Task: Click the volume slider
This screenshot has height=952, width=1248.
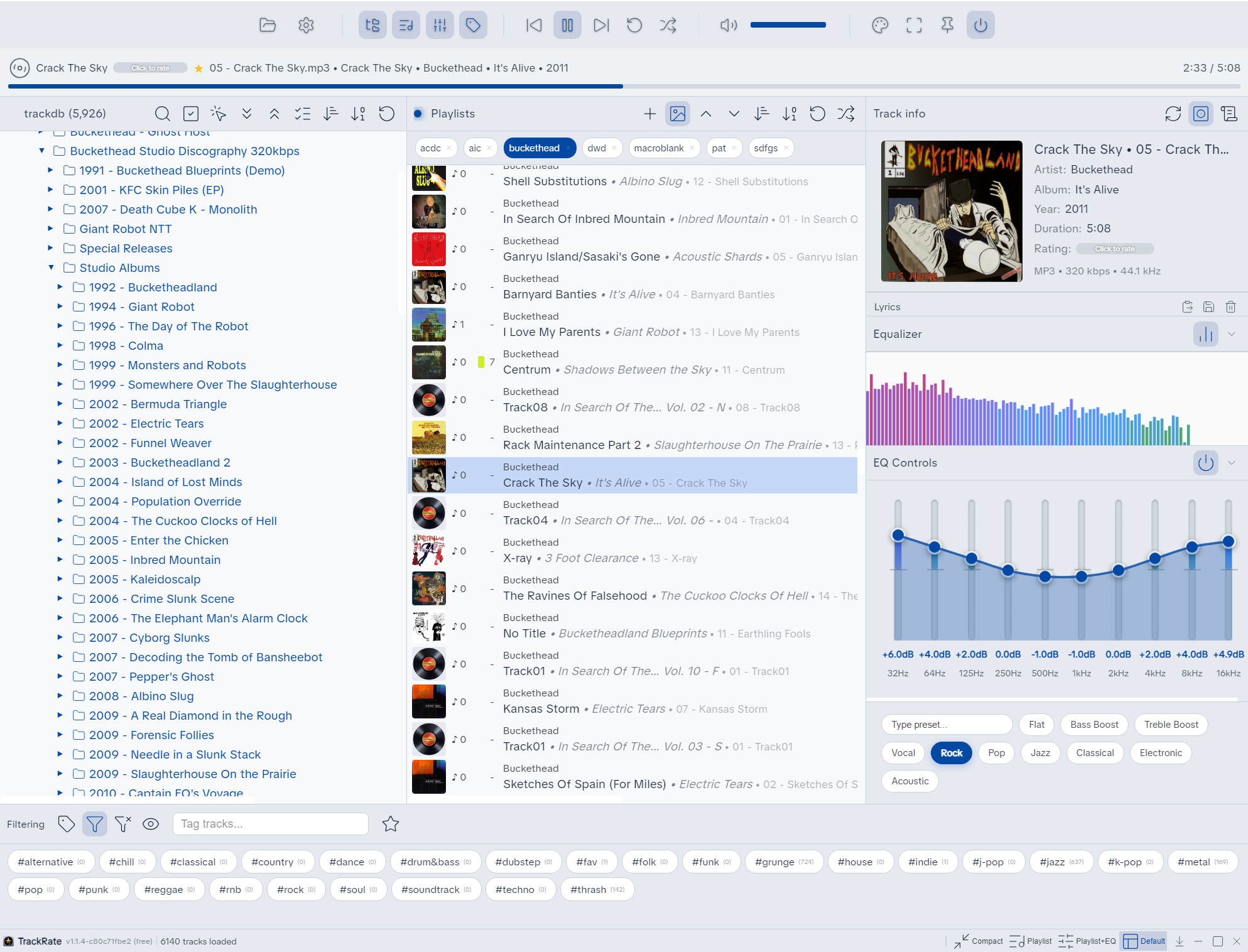Action: (x=788, y=25)
